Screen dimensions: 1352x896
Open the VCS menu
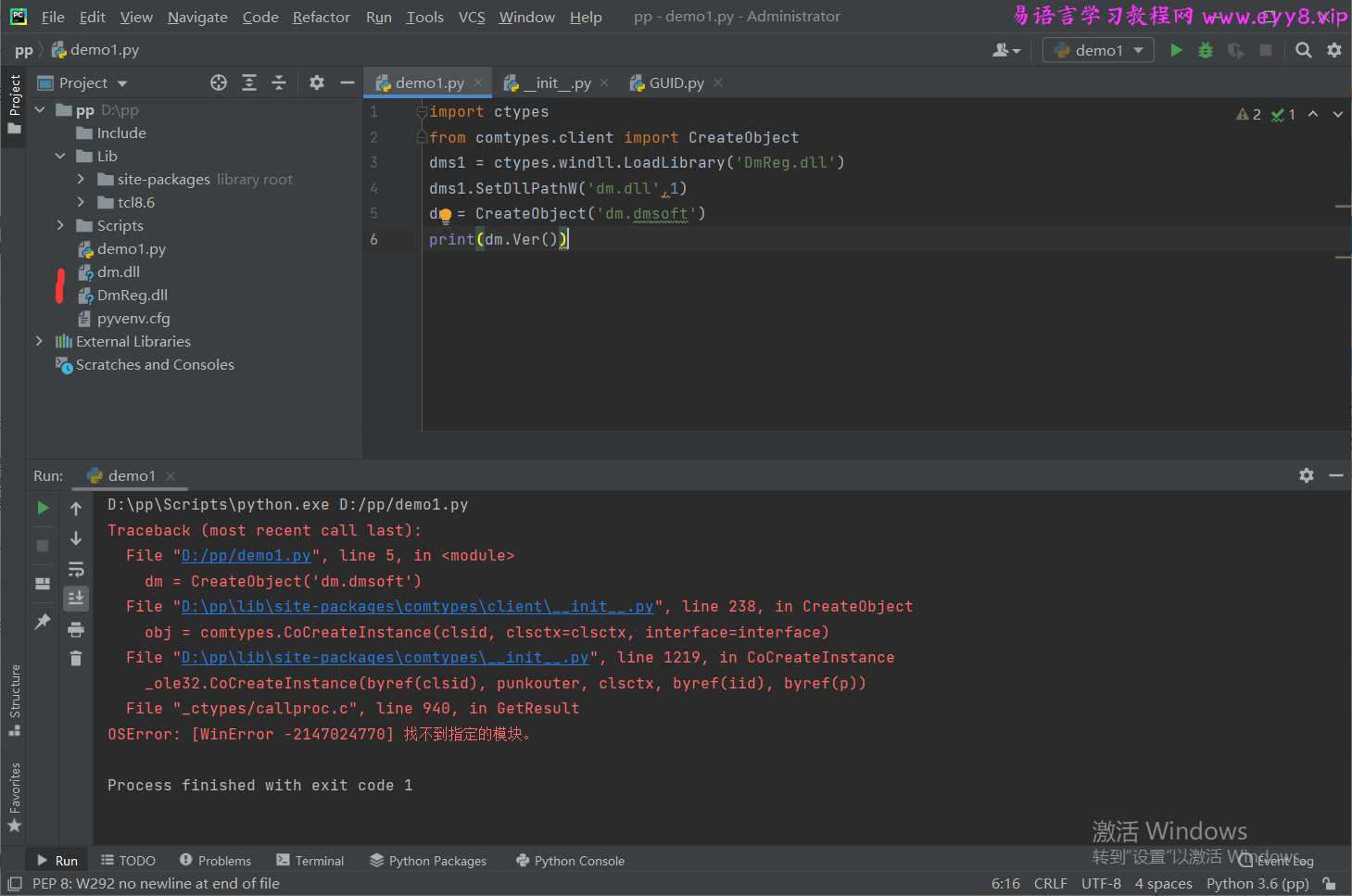tap(472, 17)
